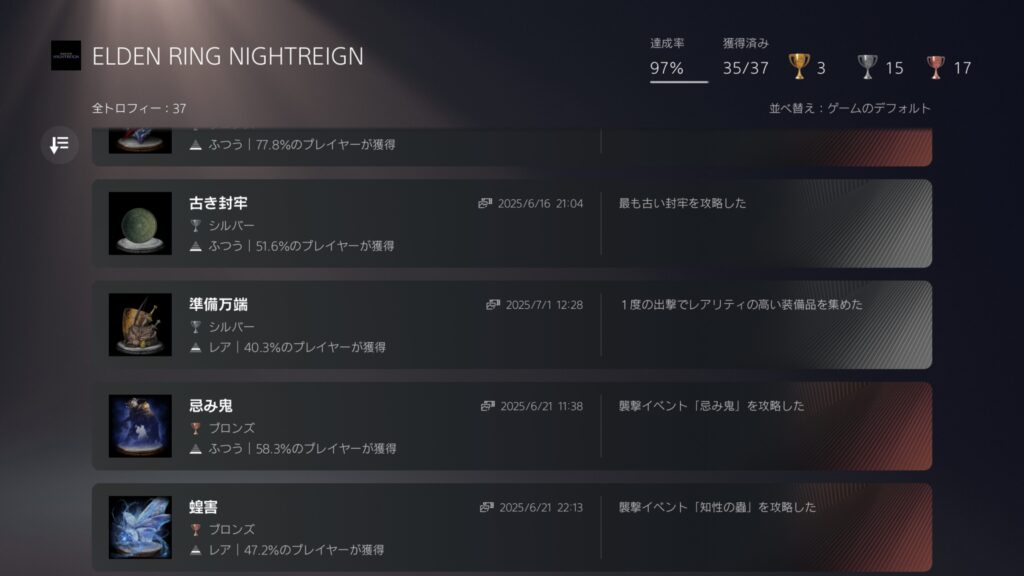This screenshot has width=1024, height=576.
Task: Click the 忌み鬼 trophy artwork
Action: click(140, 426)
